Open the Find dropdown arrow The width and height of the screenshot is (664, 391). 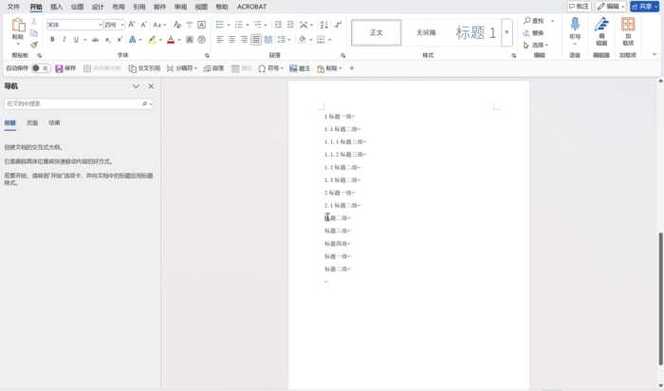[552, 20]
